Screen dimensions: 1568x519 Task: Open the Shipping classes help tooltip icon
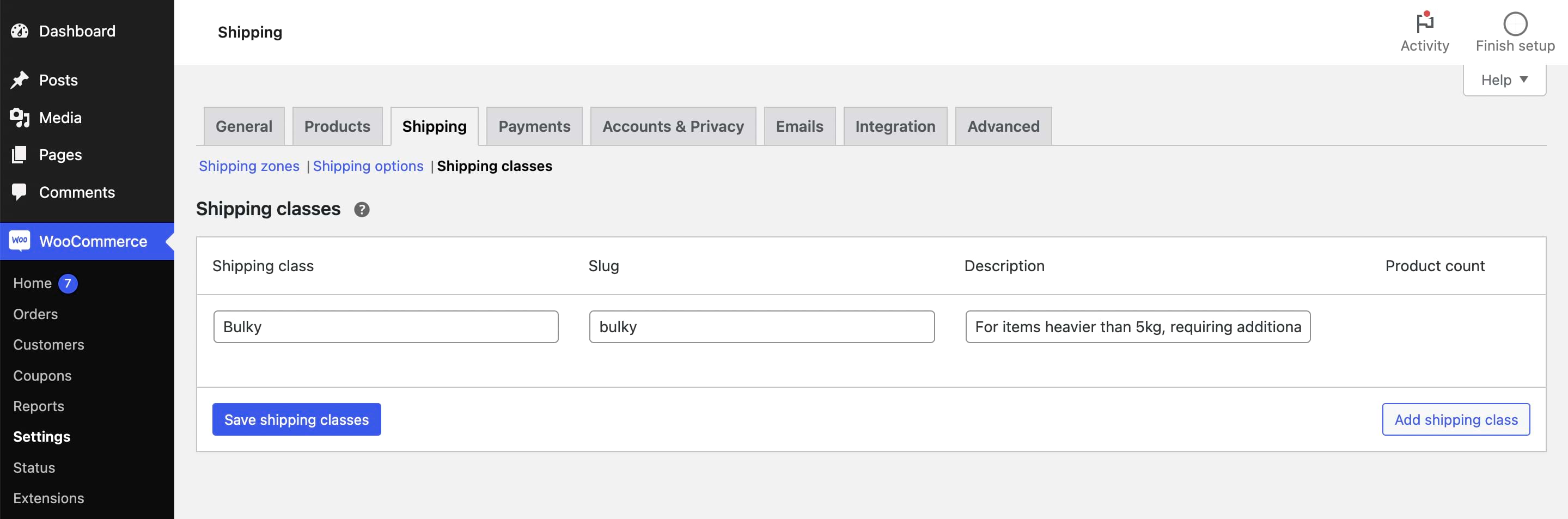coord(361,209)
